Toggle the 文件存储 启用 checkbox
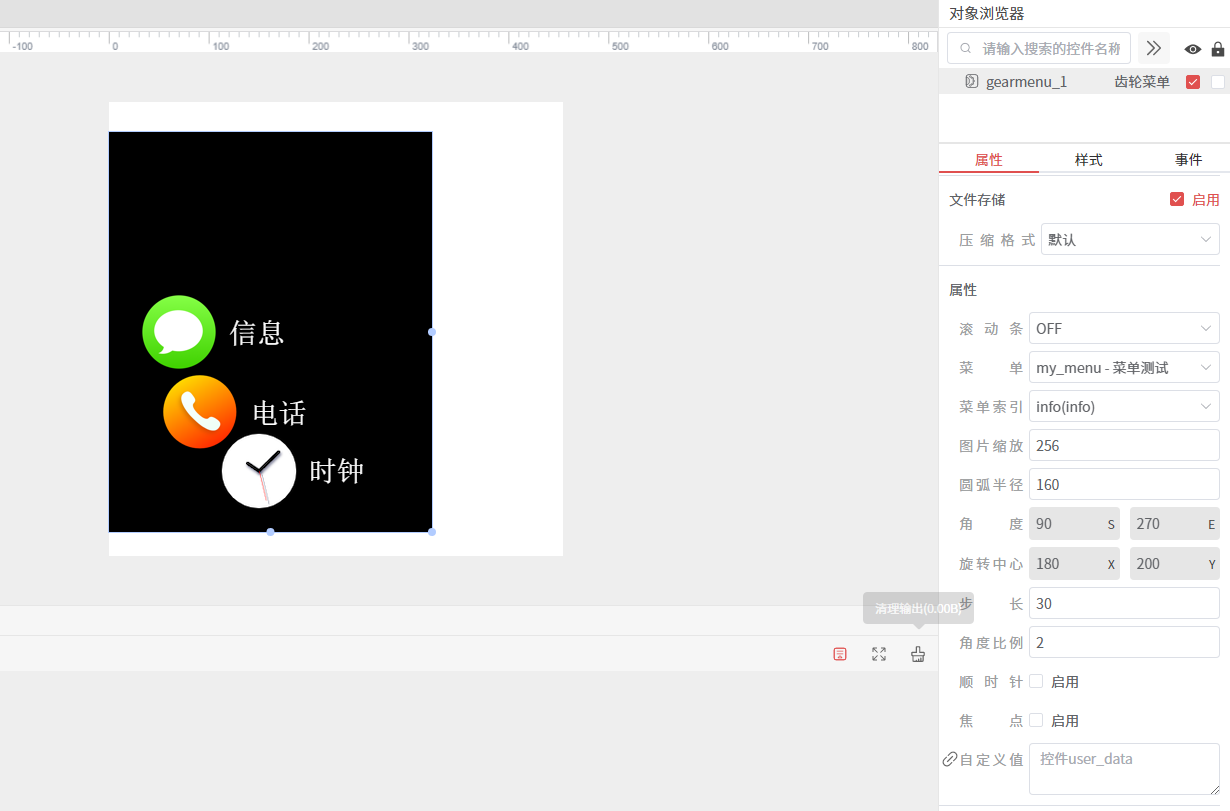 [1177, 199]
